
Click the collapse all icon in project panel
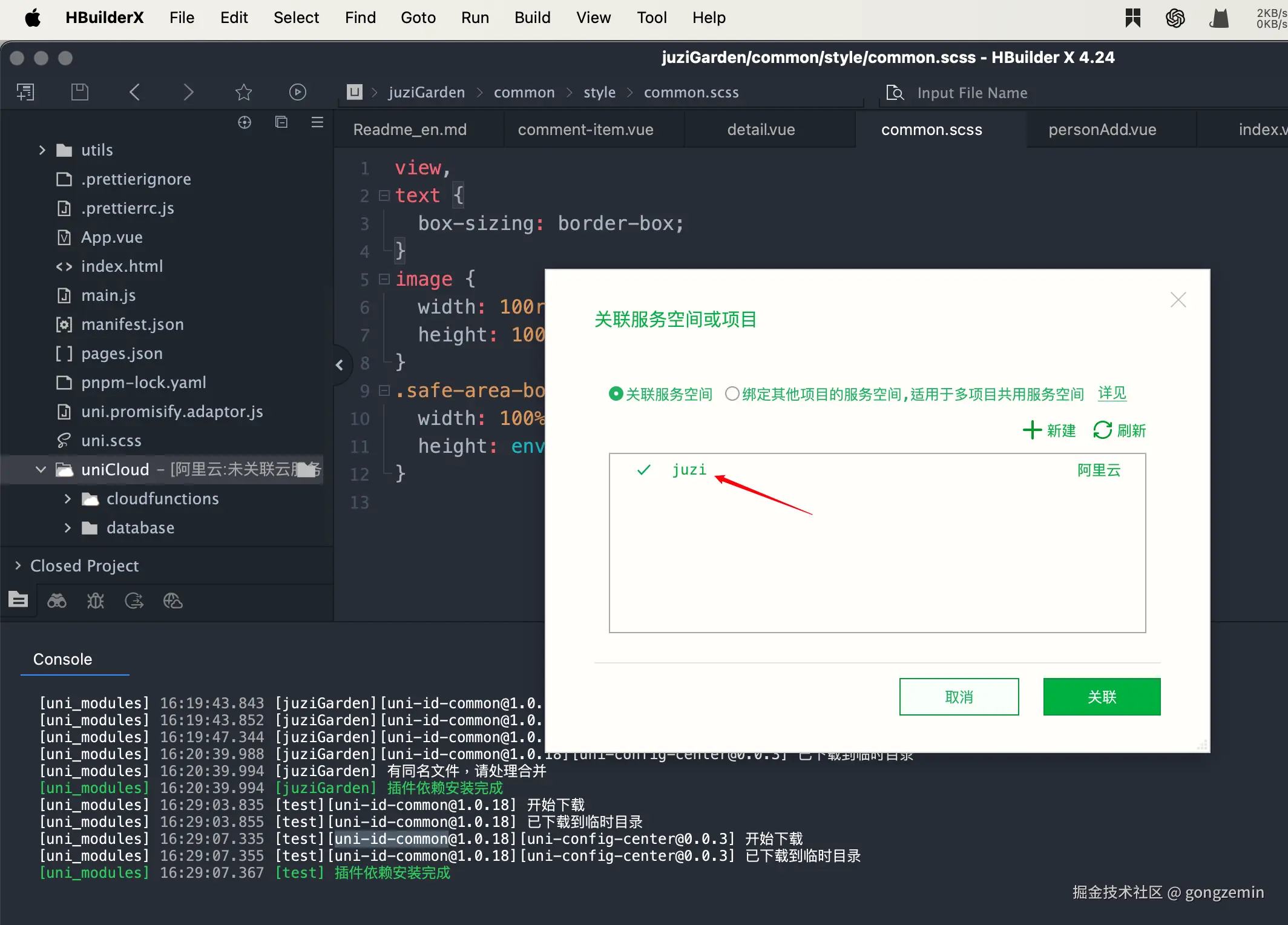(x=281, y=122)
